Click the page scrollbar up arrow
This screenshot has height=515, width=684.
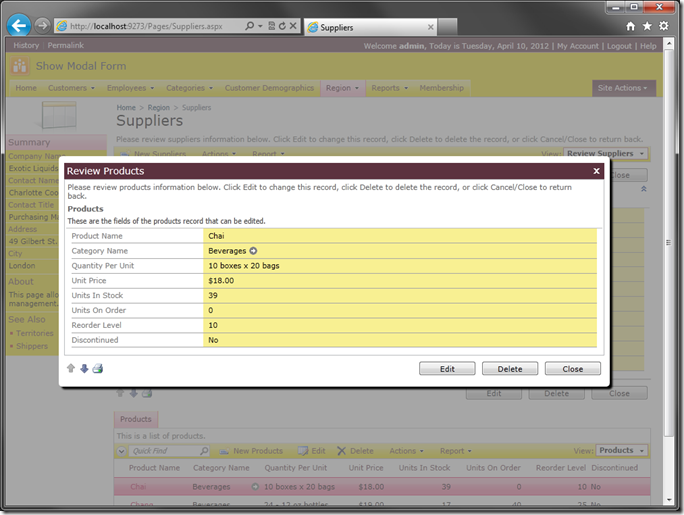pos(669,43)
